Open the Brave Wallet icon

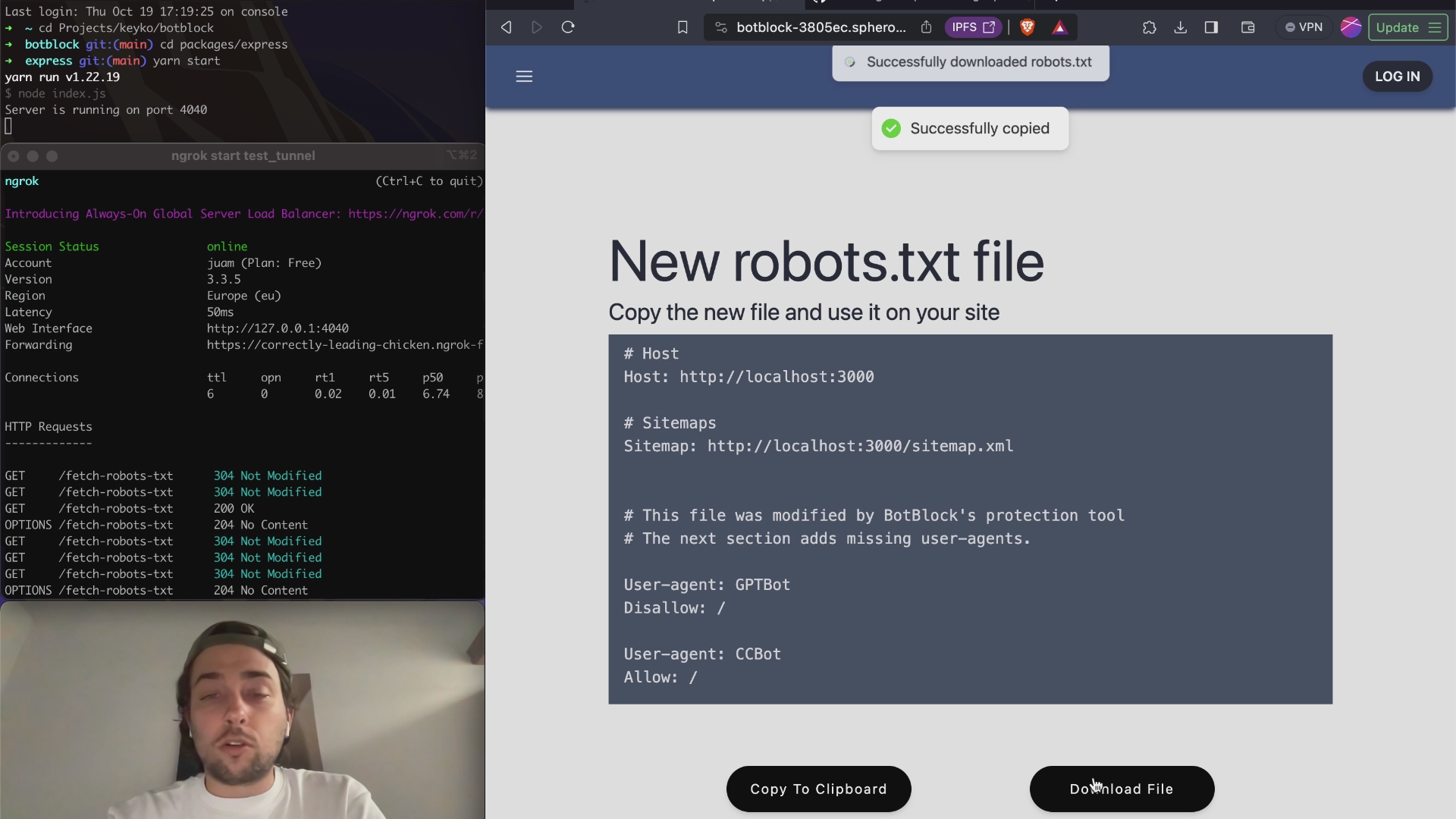(x=1247, y=27)
